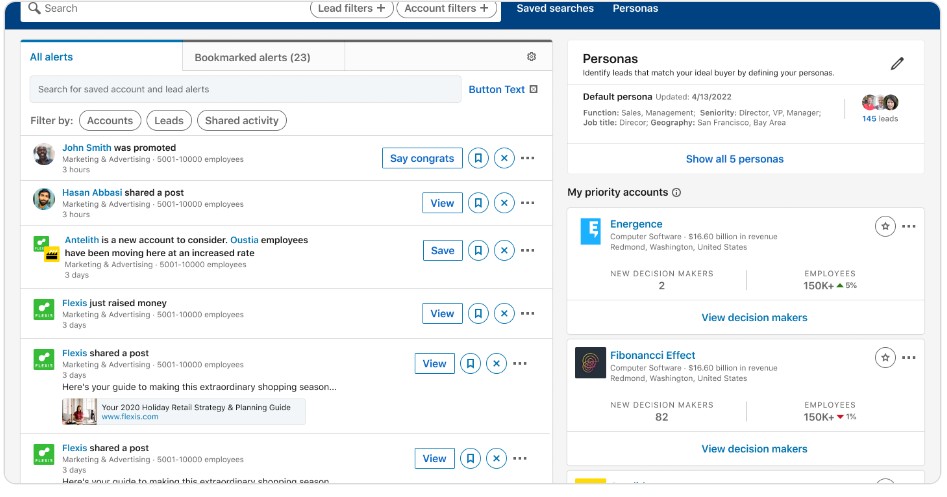Click the top Search field
This screenshot has height=497, width=947.
[x=163, y=8]
